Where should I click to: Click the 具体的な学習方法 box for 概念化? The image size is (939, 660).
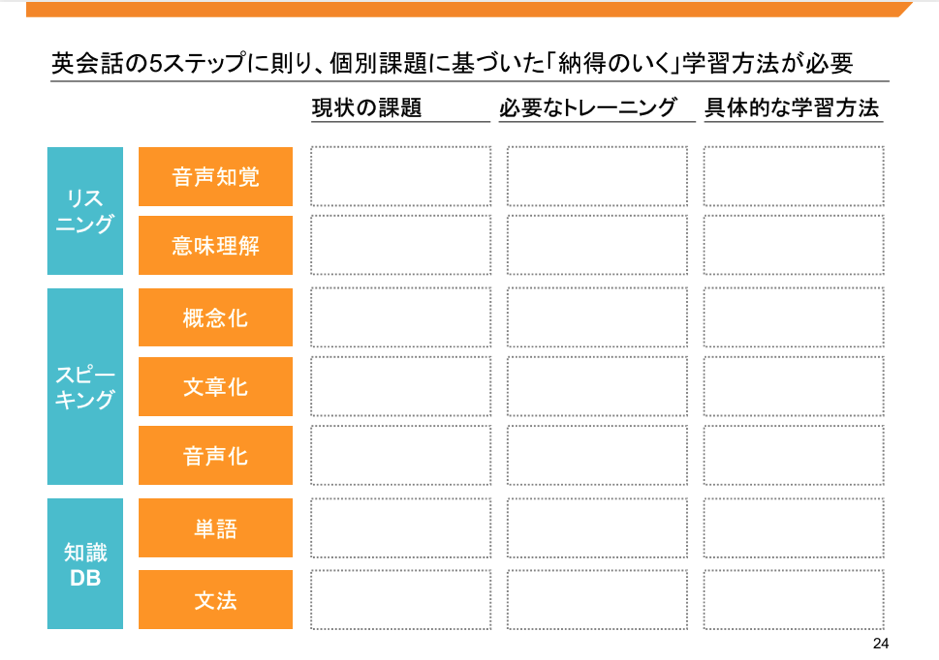(793, 317)
